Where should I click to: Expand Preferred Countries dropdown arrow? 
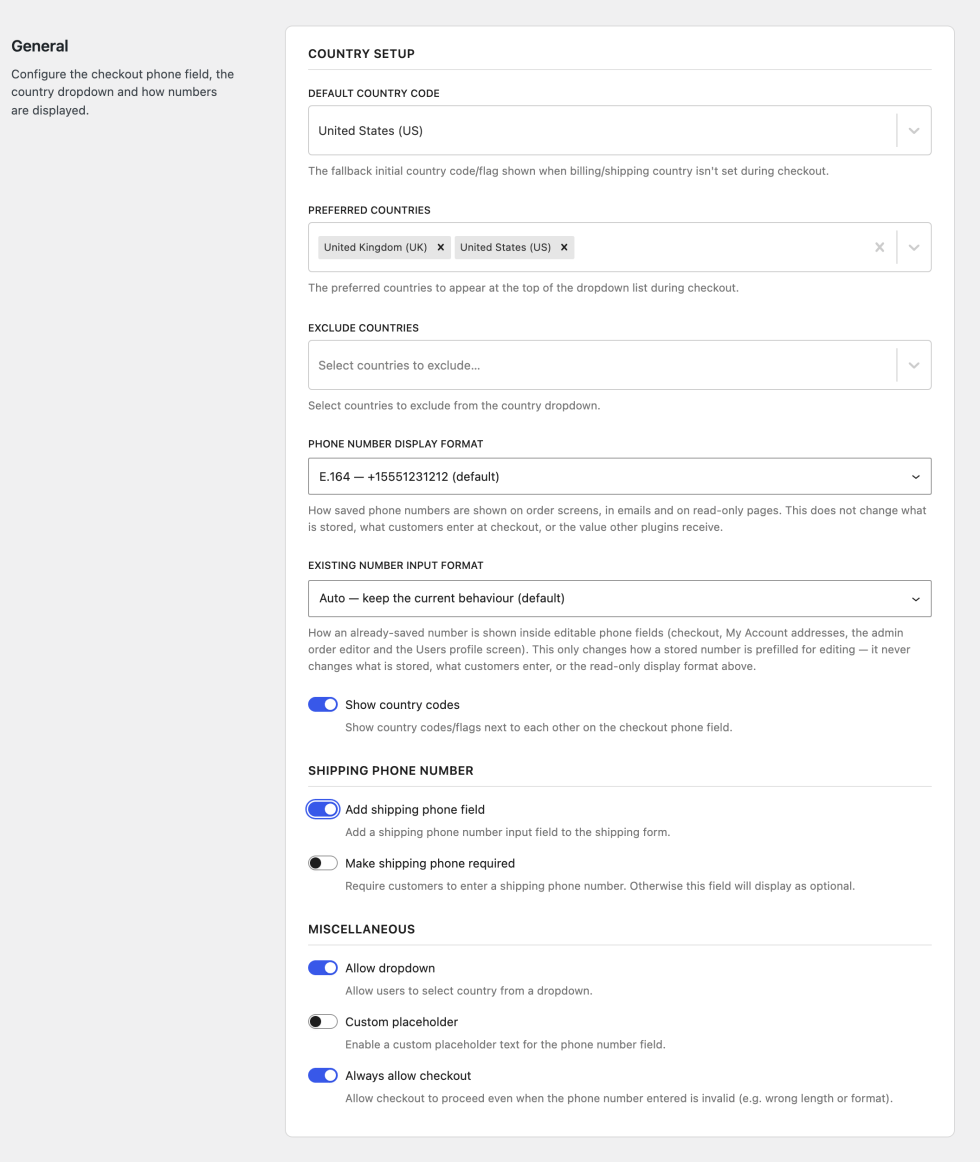click(x=914, y=248)
